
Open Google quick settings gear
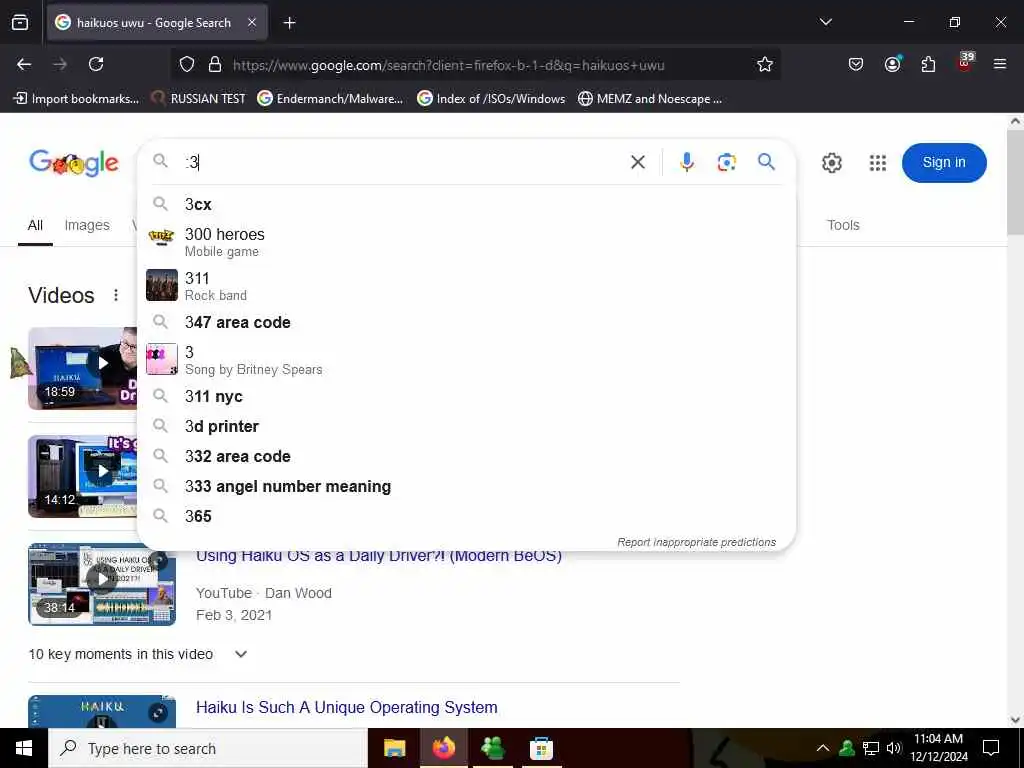(x=831, y=163)
